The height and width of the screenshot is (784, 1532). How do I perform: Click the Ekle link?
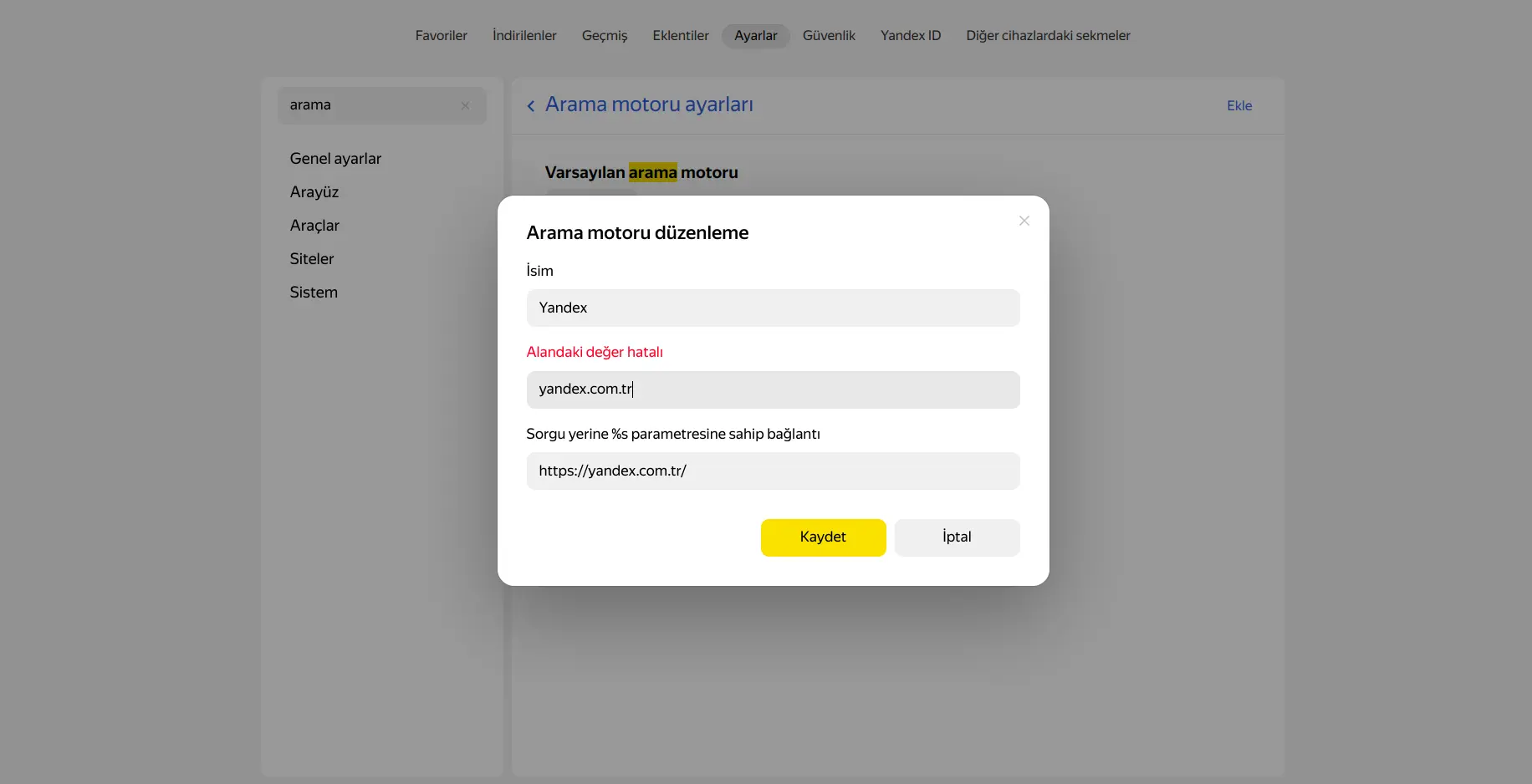point(1239,106)
